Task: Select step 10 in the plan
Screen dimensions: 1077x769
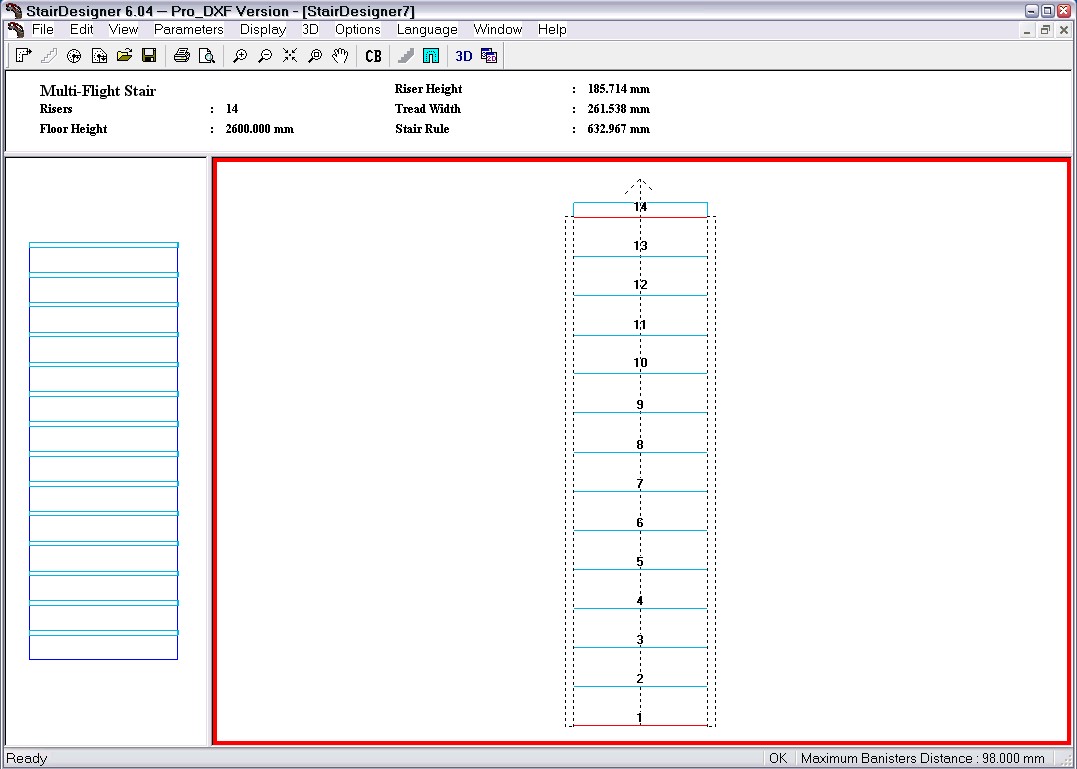Action: (640, 363)
